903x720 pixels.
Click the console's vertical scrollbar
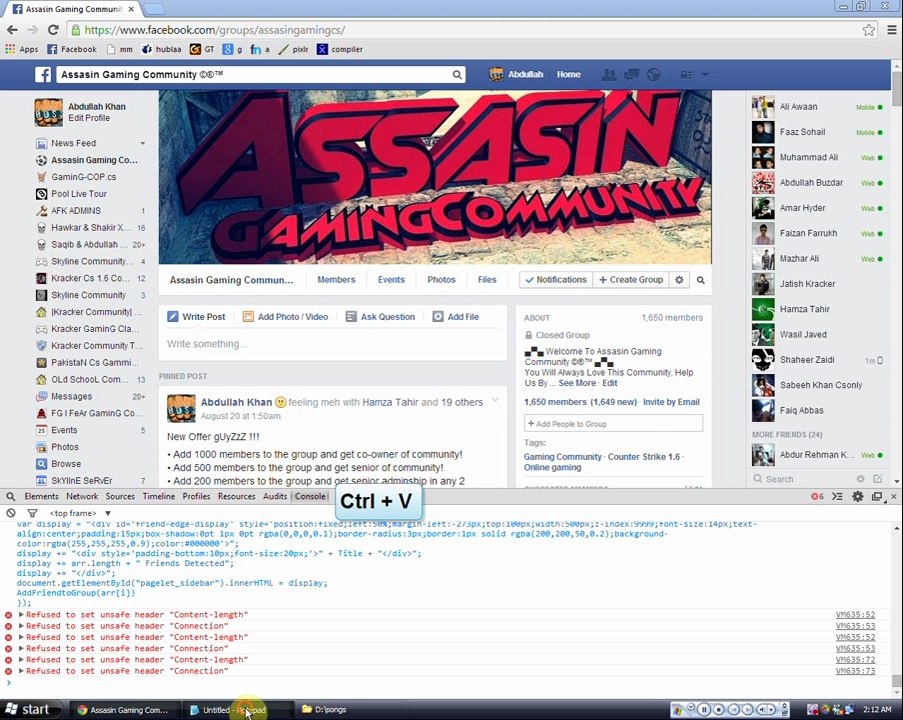point(897,681)
